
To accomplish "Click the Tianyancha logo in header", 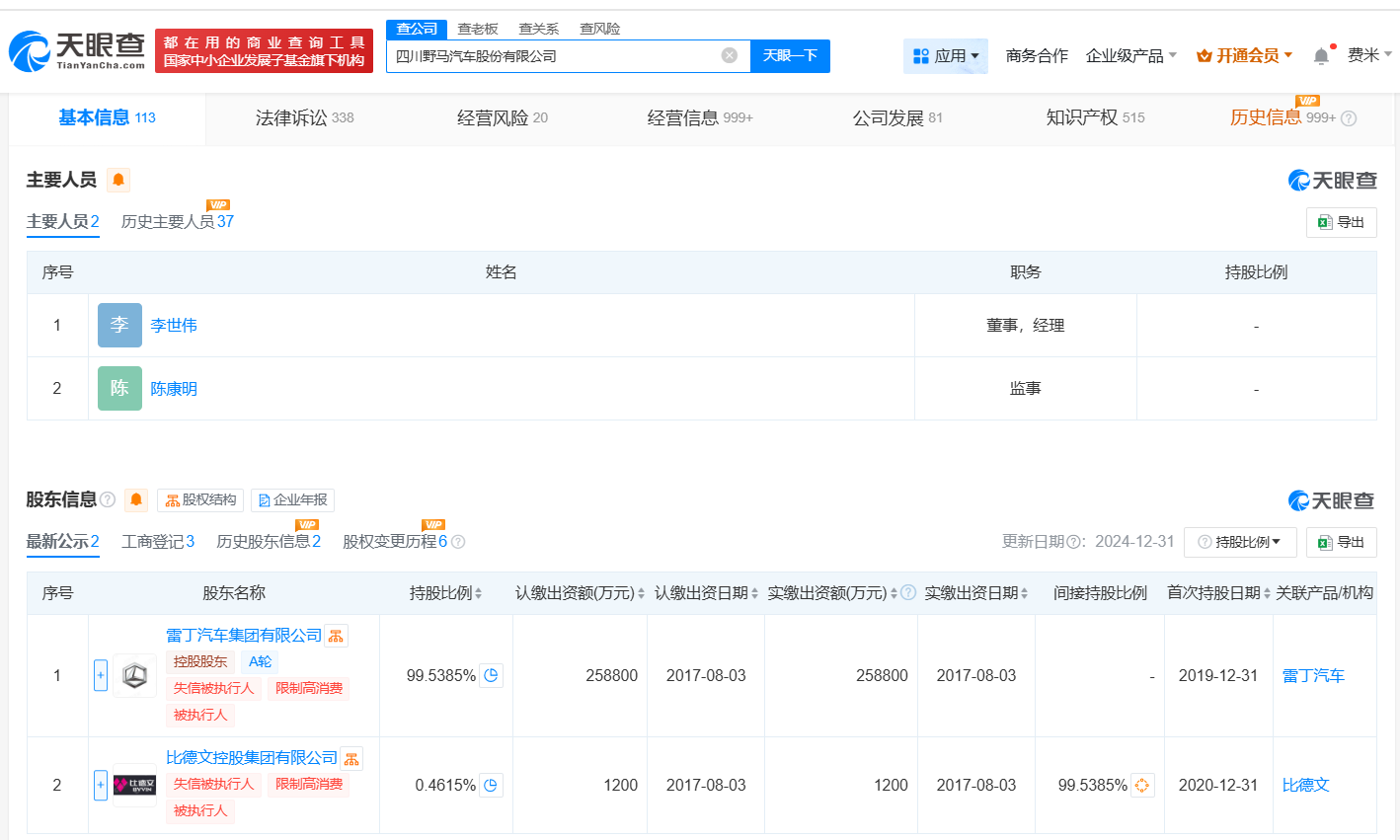I will click(77, 50).
